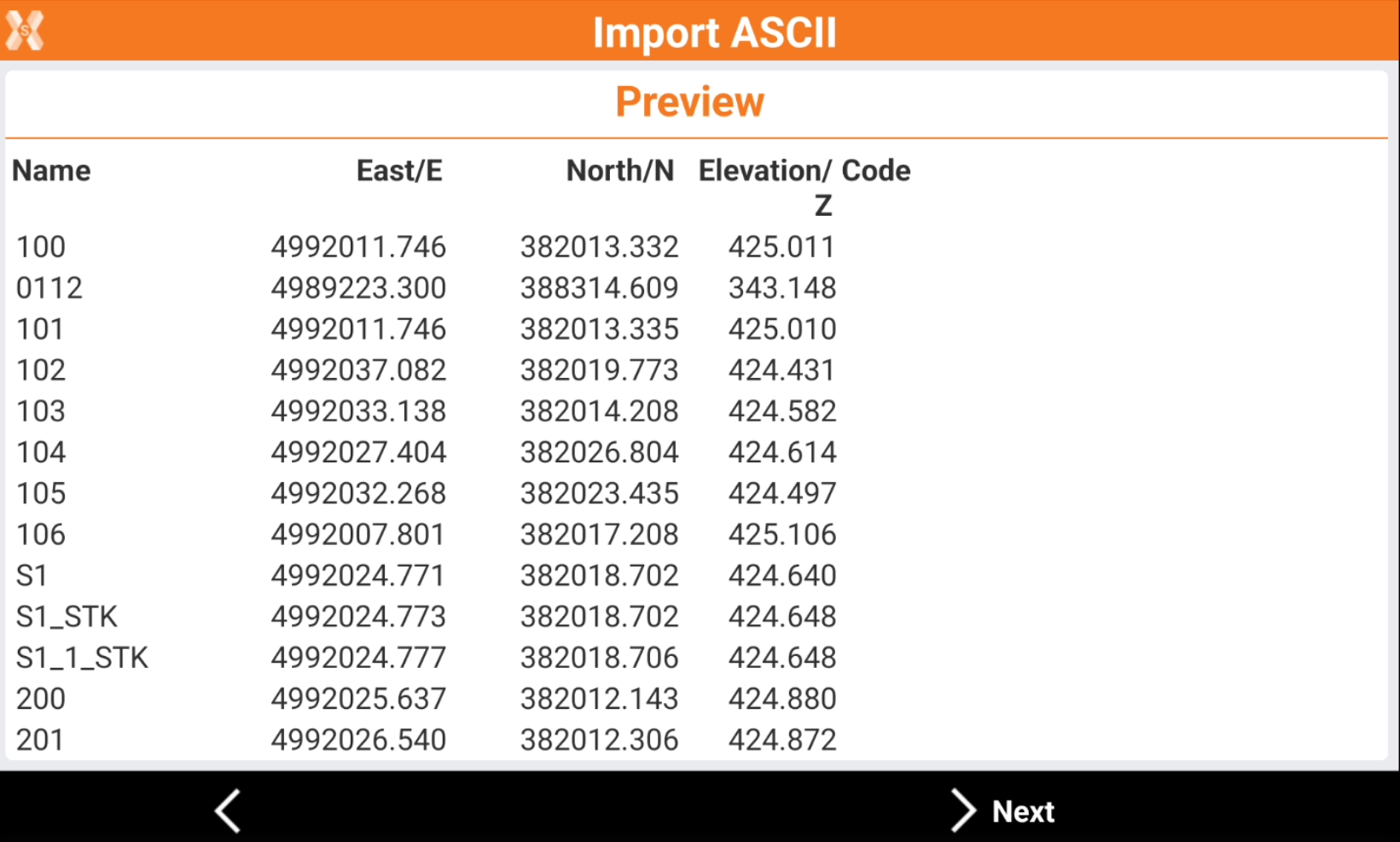Click the Preview heading
The width and height of the screenshot is (1400, 842).
coord(689,102)
